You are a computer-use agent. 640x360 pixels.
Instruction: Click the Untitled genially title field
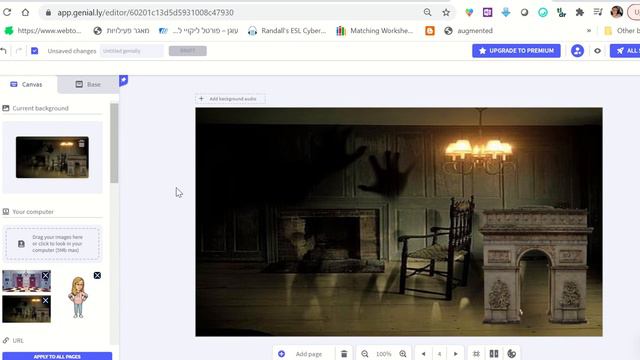tap(131, 51)
